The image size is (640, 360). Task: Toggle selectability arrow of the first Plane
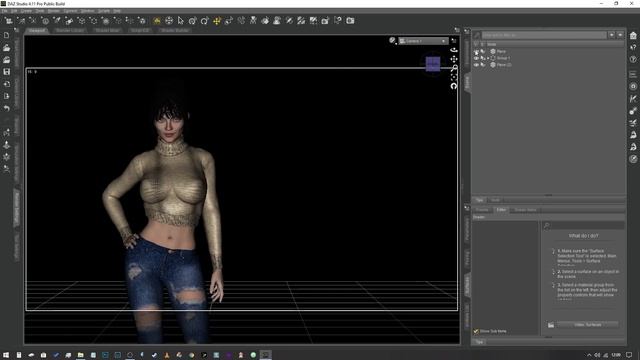tap(482, 51)
